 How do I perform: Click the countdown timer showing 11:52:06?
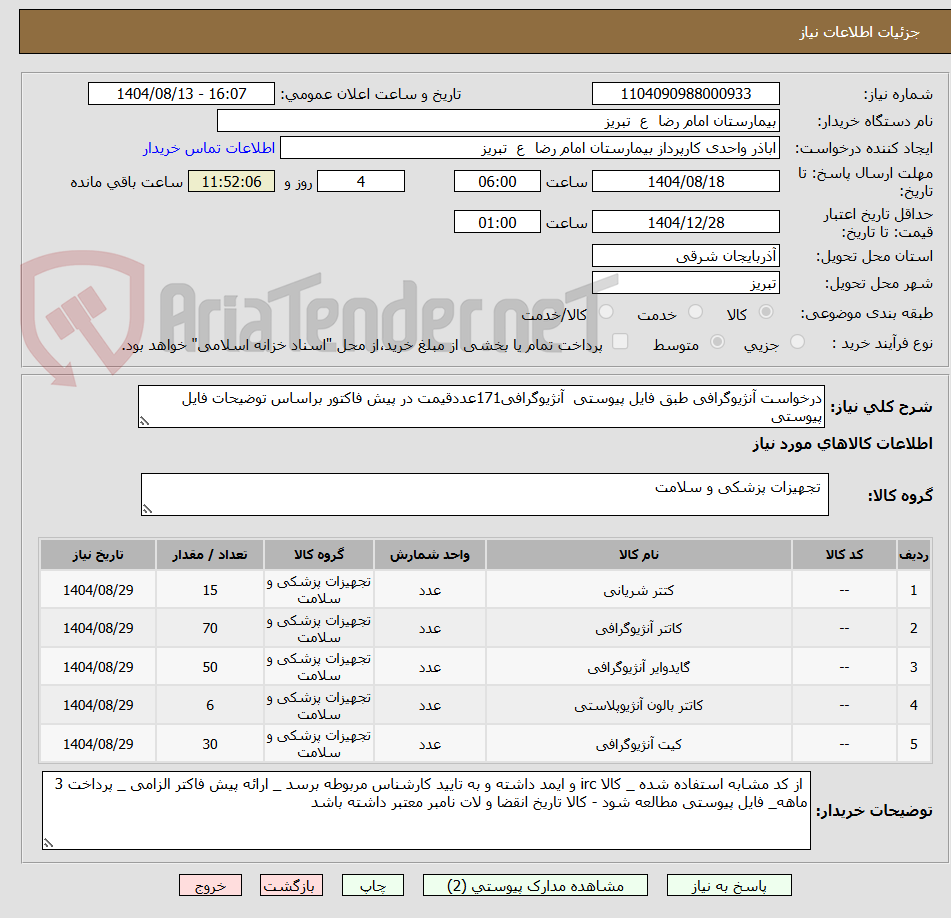(x=231, y=182)
